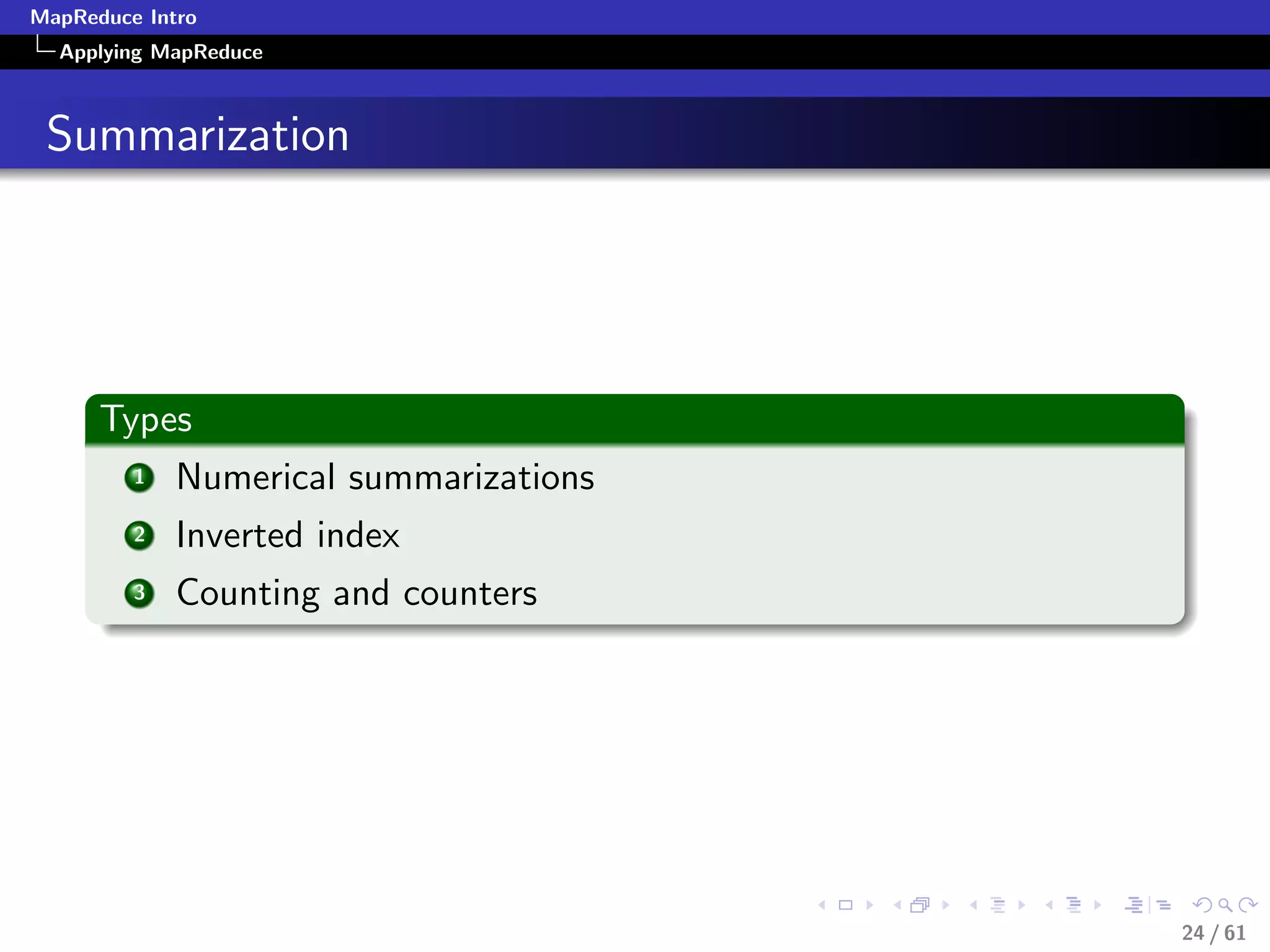1270x952 pixels.
Task: Click the 'Applying MapReduce' subsection header
Action: pyautogui.click(x=161, y=52)
